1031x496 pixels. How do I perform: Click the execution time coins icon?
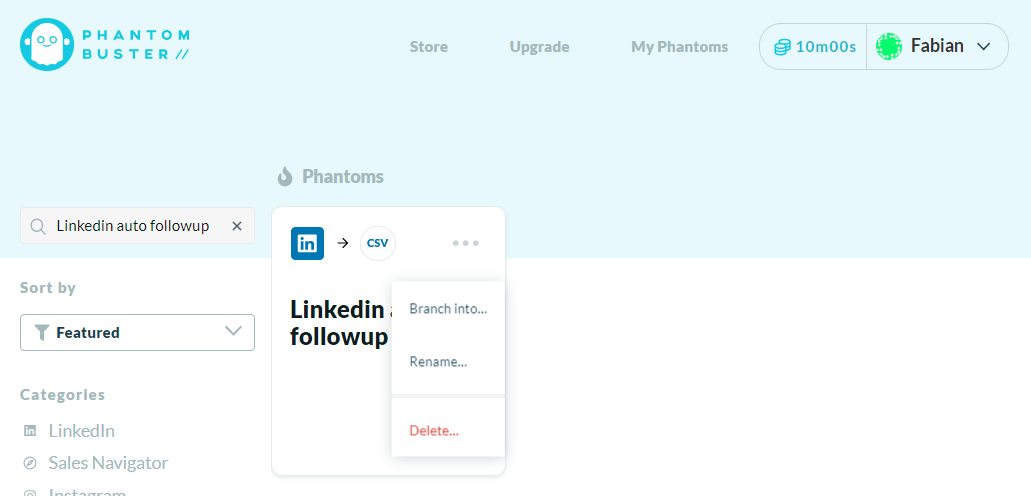782,47
